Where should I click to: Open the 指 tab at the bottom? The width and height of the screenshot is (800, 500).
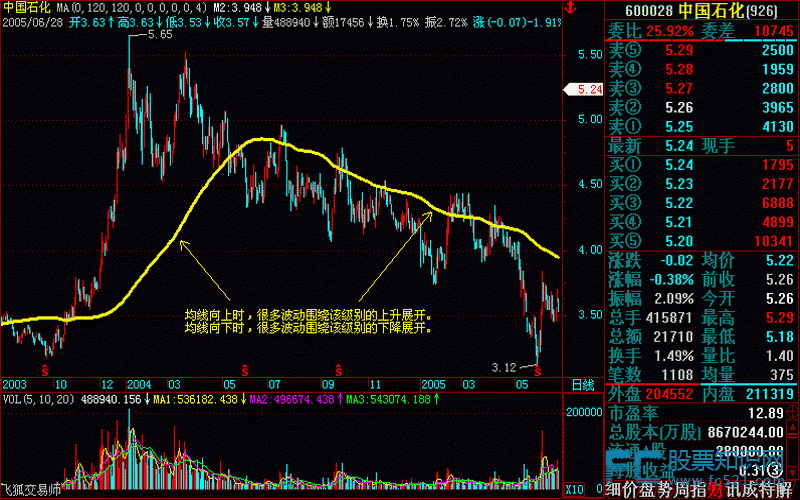point(696,490)
